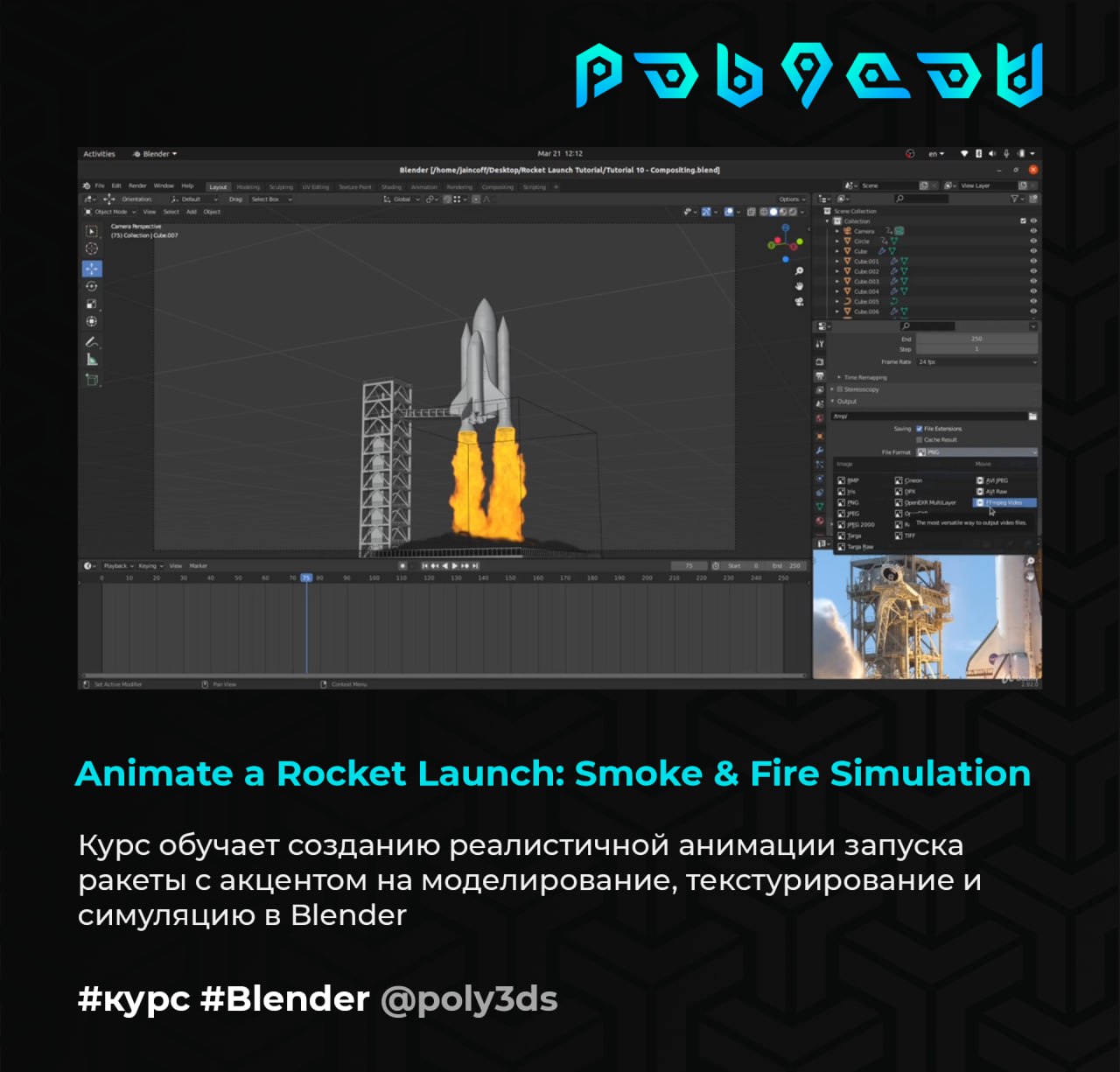Screen dimensions: 1120x1072
Task: Click the play animation button
Action: pyautogui.click(x=455, y=565)
